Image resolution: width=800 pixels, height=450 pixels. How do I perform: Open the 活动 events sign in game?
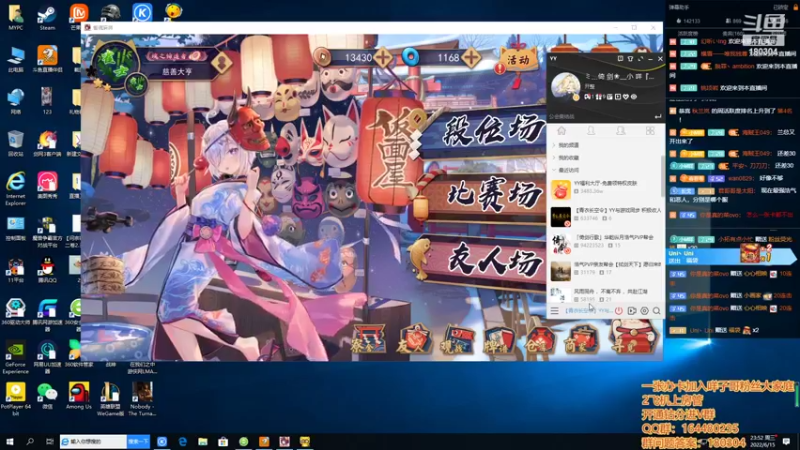tap(517, 60)
